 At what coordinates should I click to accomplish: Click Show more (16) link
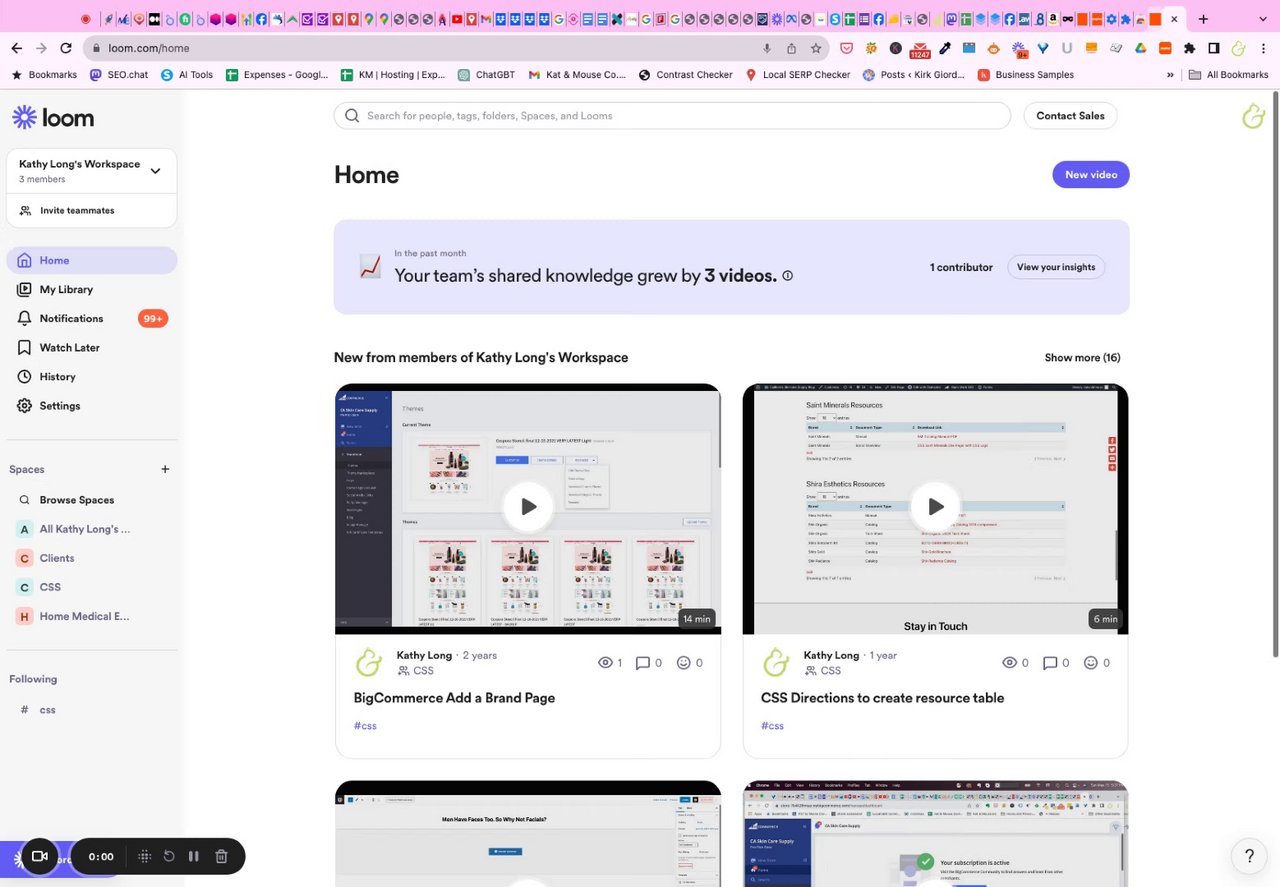point(1082,357)
